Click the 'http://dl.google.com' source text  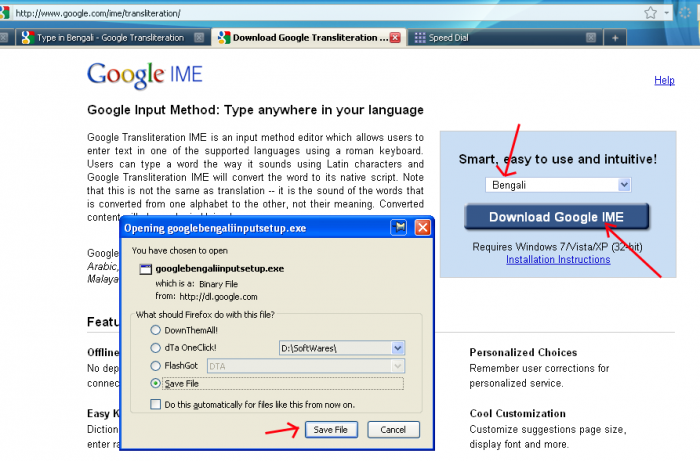click(x=218, y=297)
